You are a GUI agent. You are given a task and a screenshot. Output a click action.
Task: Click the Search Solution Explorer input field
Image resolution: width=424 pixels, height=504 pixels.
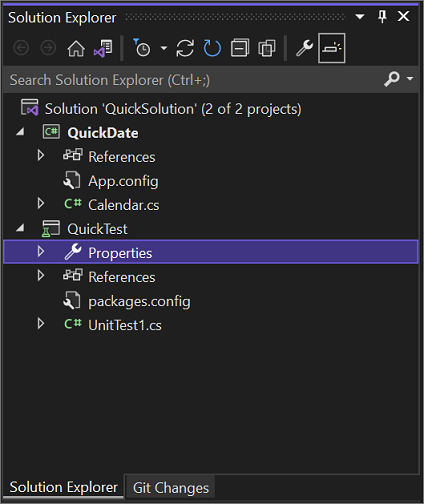point(193,80)
